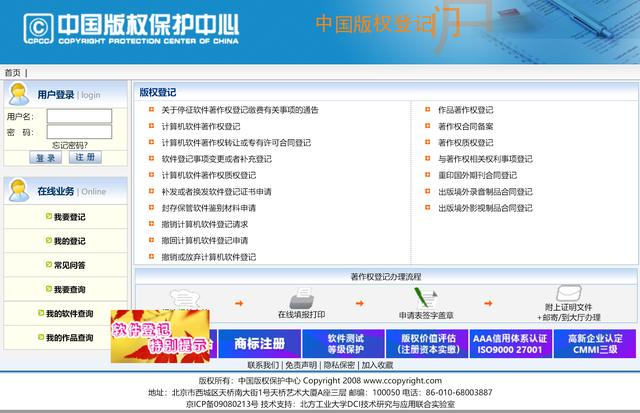This screenshot has width=640, height=413.
Task: Click the 中国版权保护中心 header title
Action: point(148,24)
